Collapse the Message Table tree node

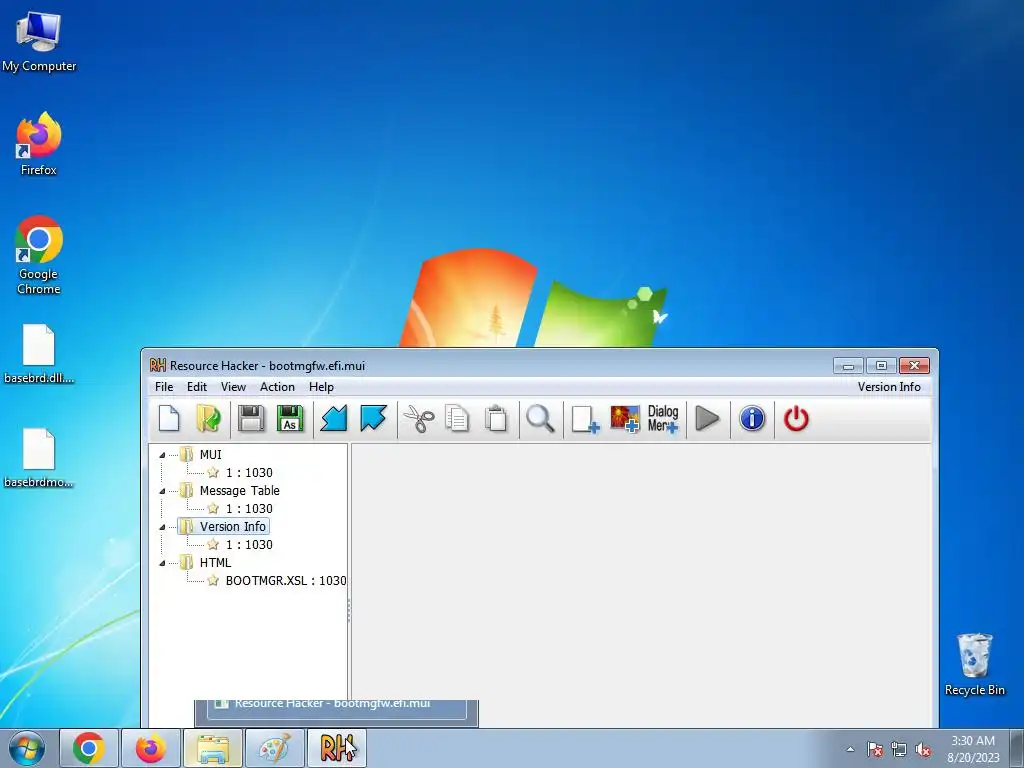click(162, 491)
